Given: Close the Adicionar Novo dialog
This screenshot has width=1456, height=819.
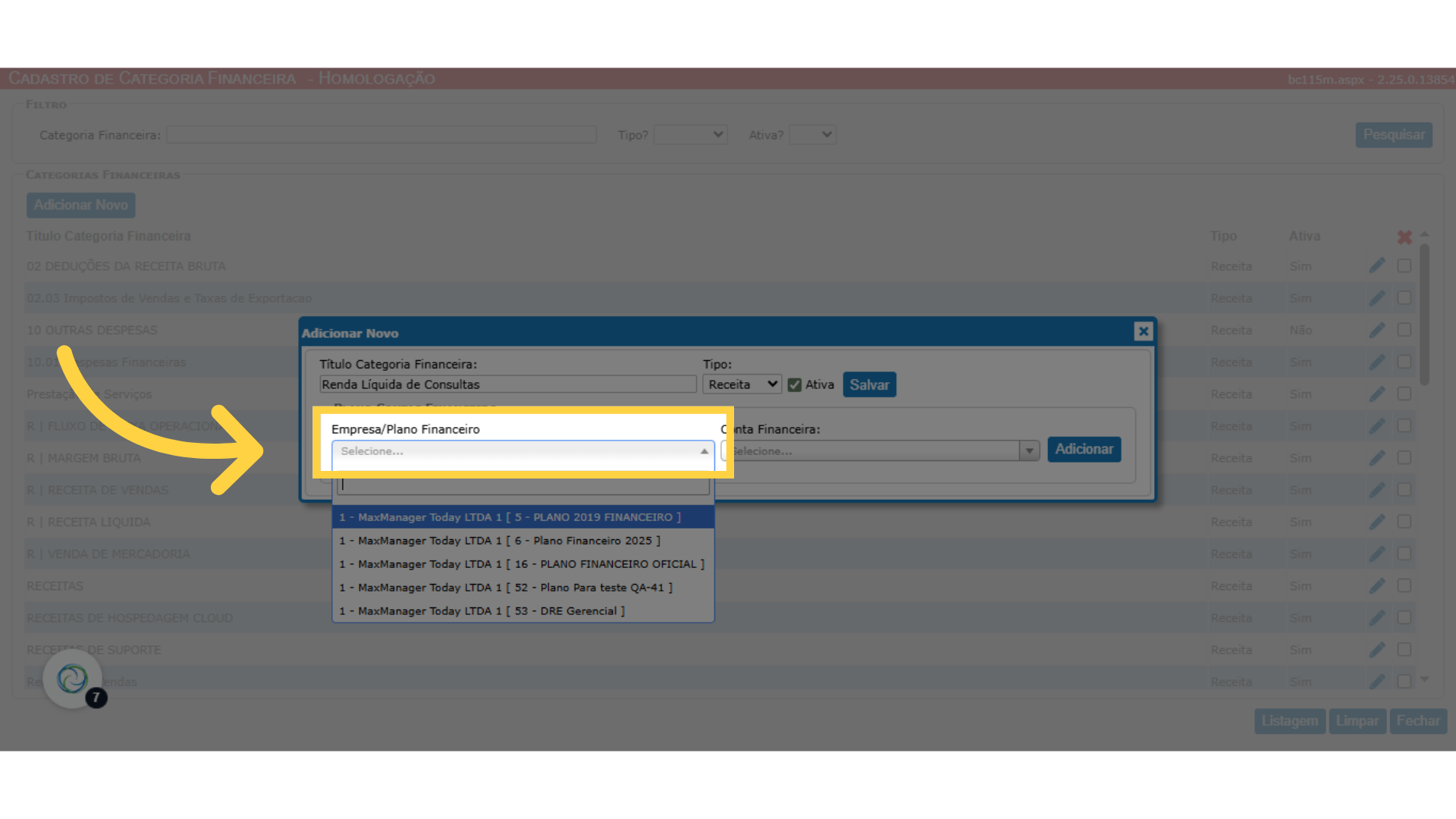Looking at the screenshot, I should pyautogui.click(x=1144, y=331).
